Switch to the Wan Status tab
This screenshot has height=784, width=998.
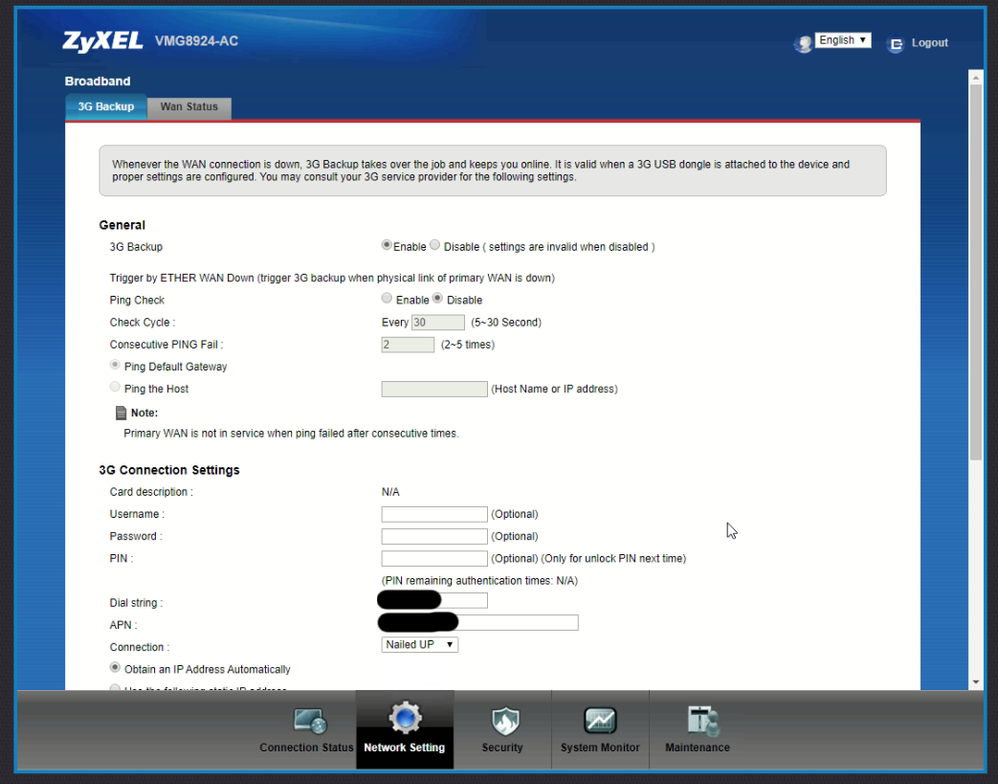tap(189, 107)
